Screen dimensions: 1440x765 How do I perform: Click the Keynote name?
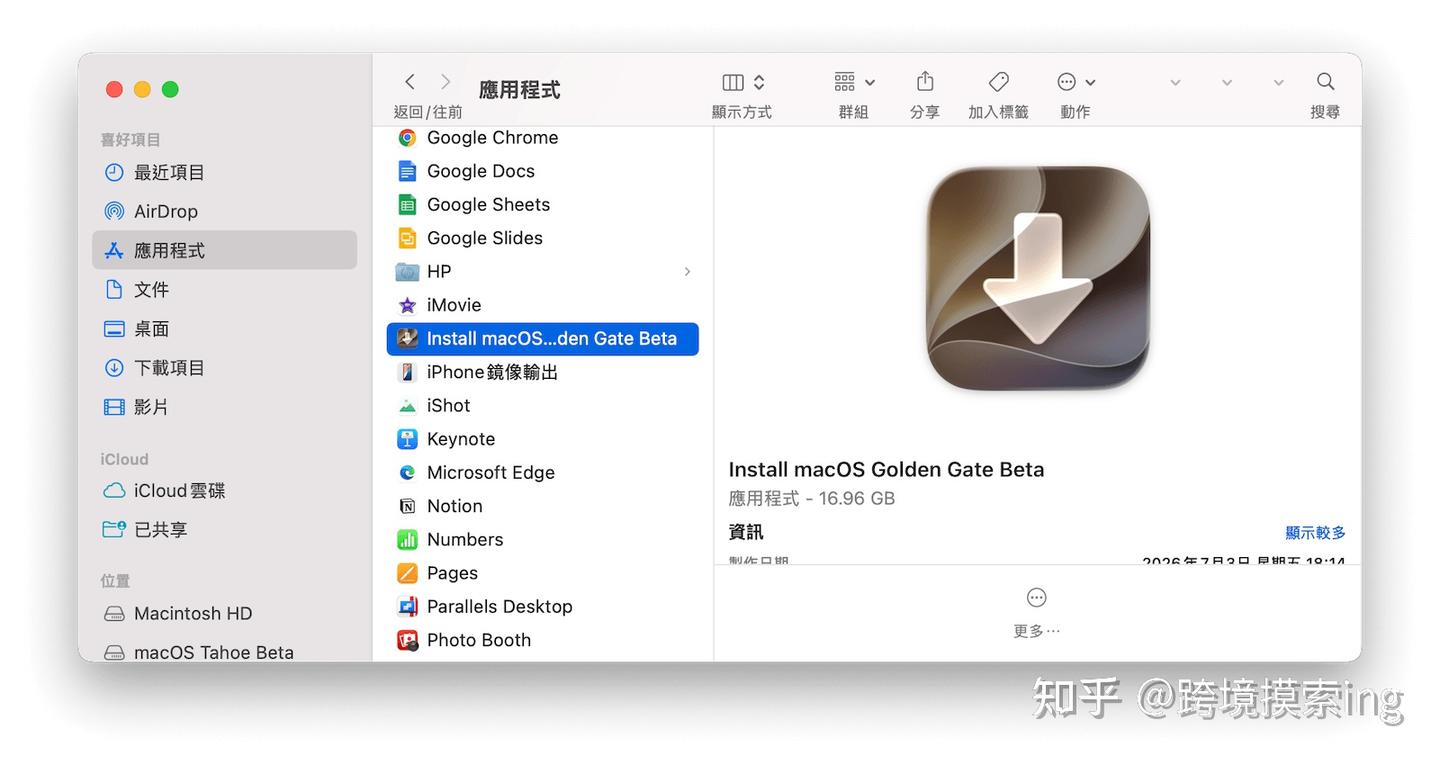point(461,439)
